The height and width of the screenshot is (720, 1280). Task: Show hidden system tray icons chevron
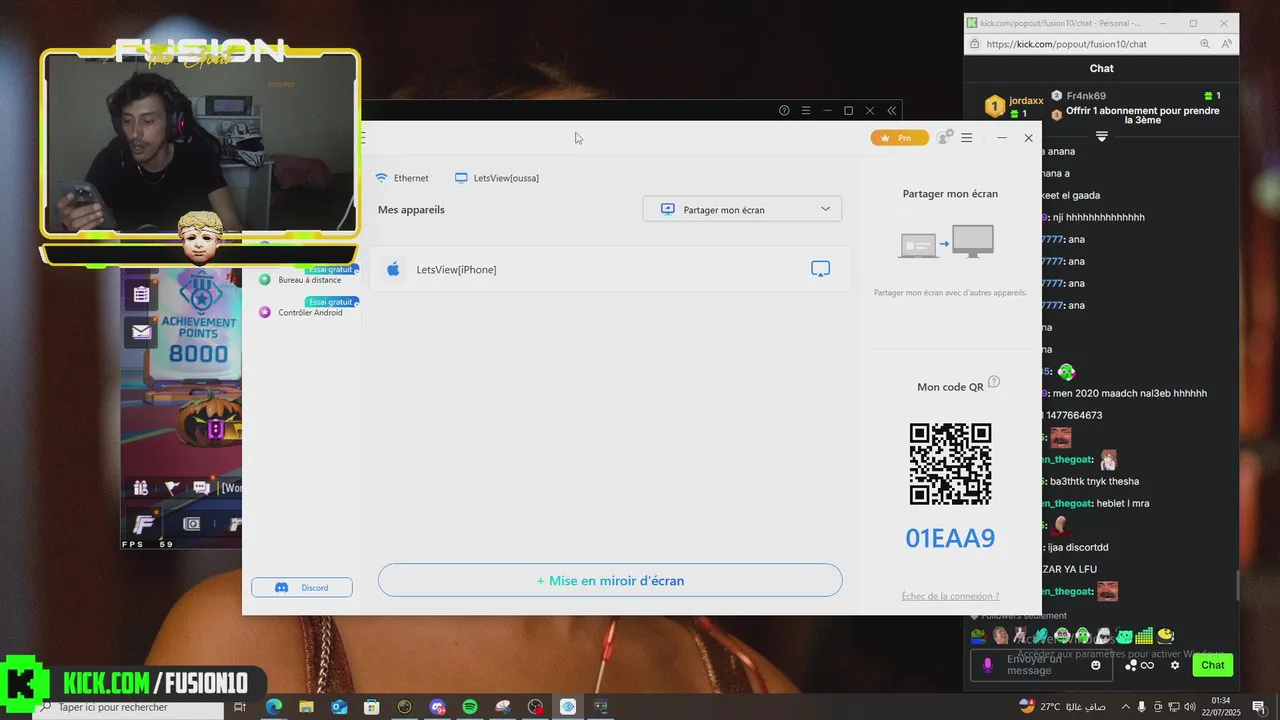[x=1125, y=707]
